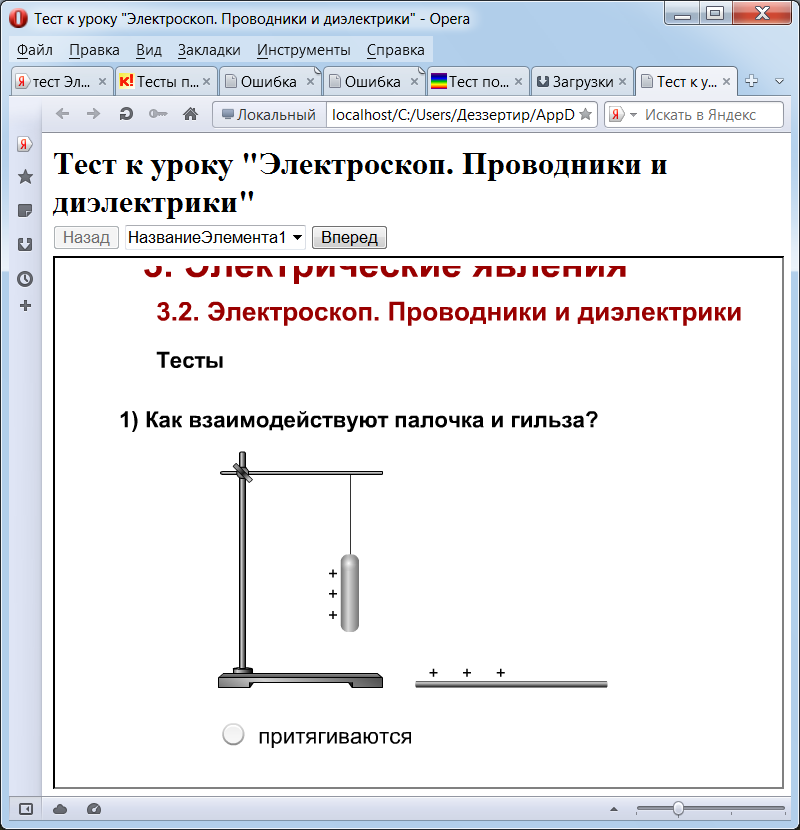Select the 'притягиваются' radio option

(x=233, y=734)
